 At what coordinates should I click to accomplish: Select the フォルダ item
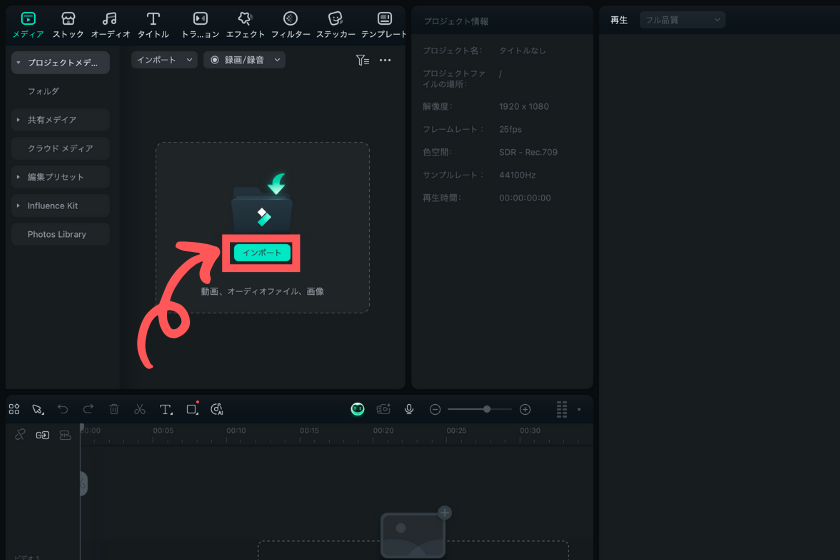coord(43,91)
